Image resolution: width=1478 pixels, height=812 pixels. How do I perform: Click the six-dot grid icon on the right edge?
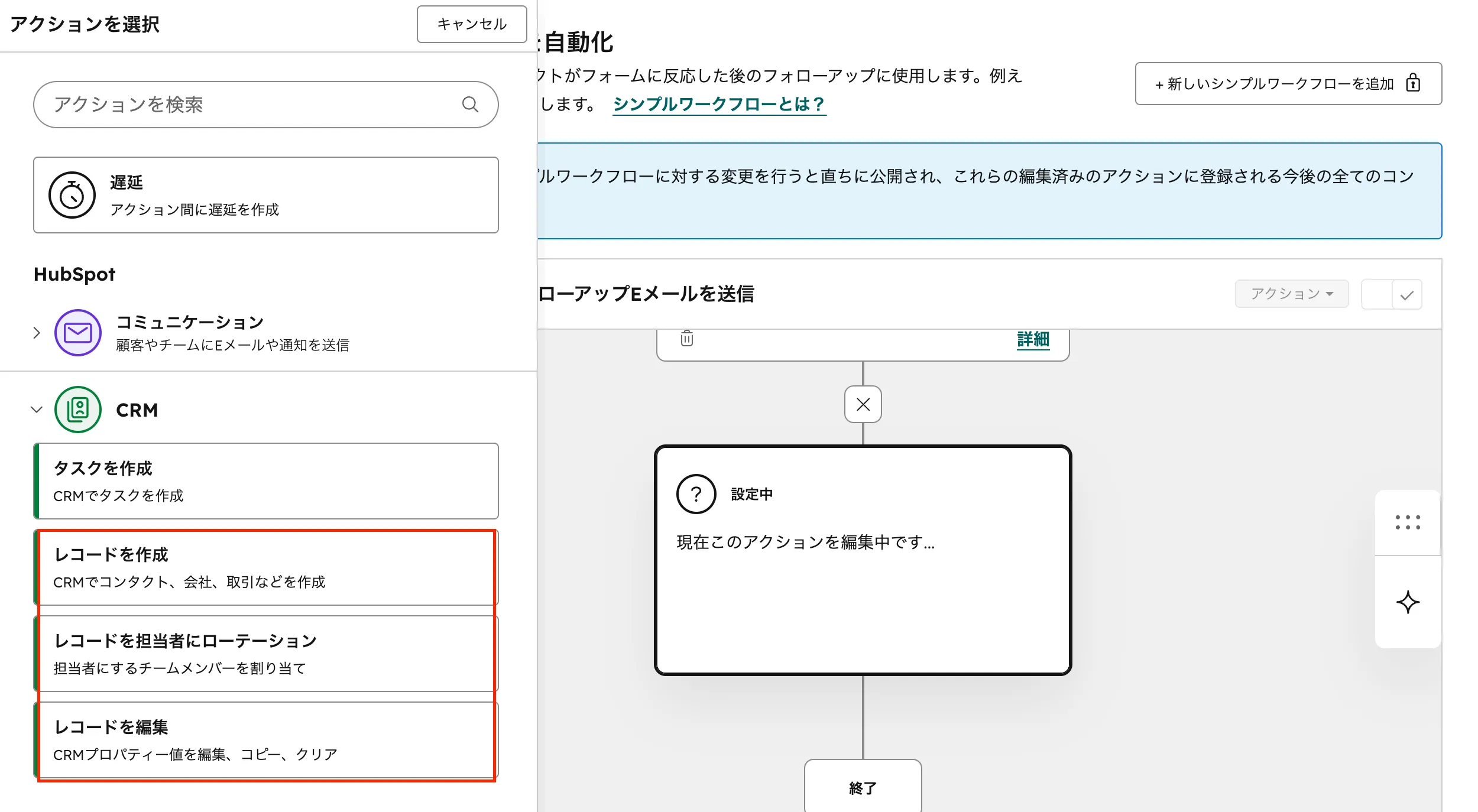click(x=1408, y=521)
